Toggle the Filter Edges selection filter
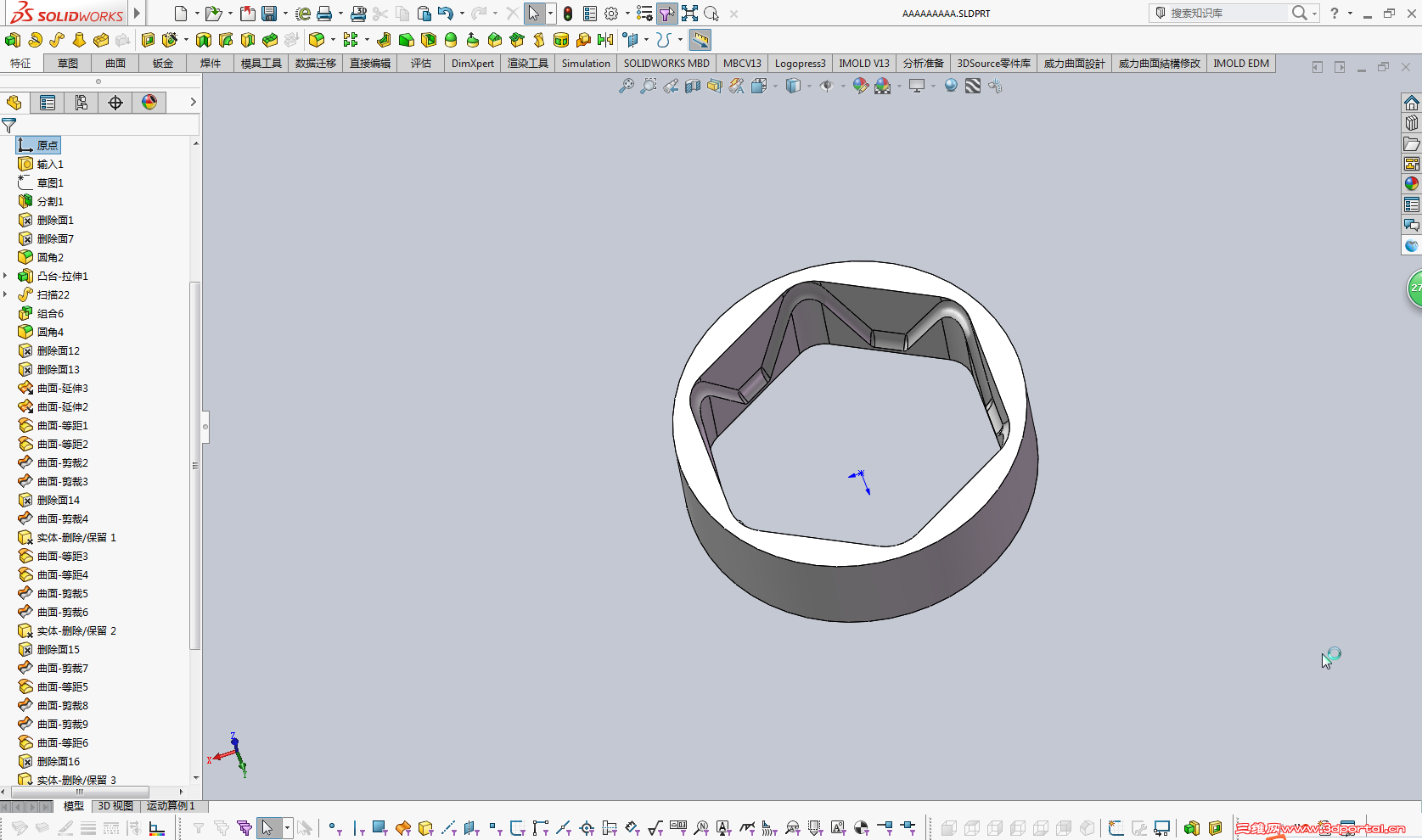This screenshot has height=840, width=1422. [357, 828]
